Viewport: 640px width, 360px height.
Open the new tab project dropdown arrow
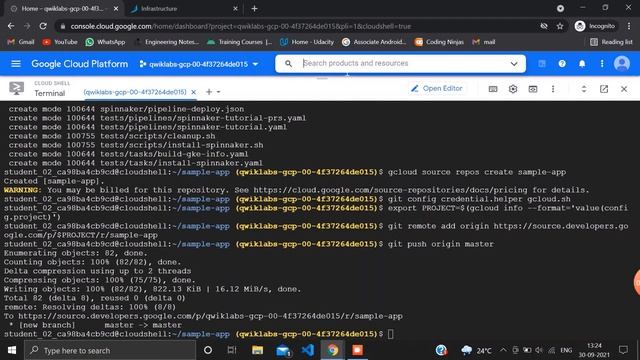(x=218, y=92)
